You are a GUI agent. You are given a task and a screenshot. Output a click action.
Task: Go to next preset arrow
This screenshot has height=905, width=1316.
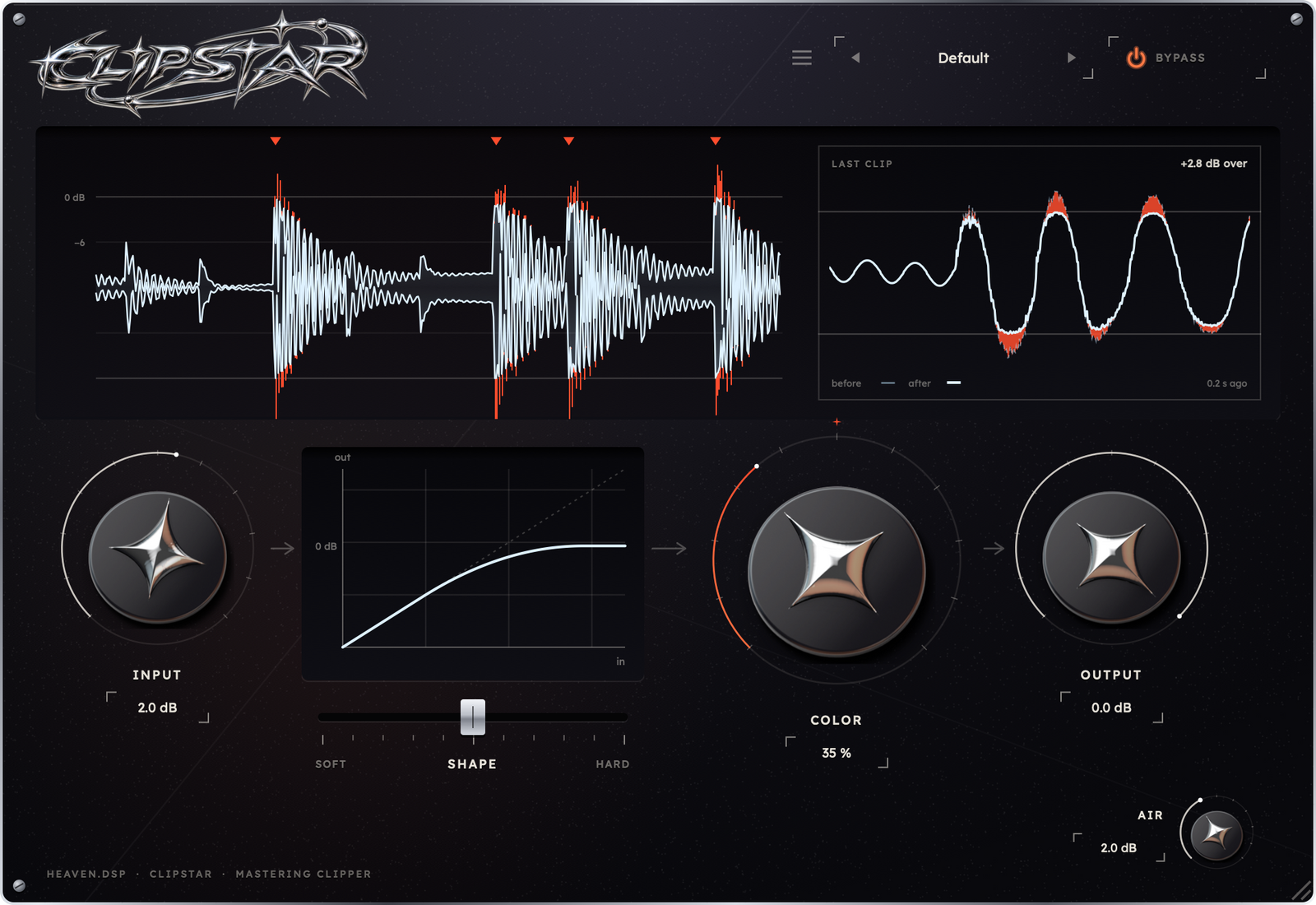1072,58
